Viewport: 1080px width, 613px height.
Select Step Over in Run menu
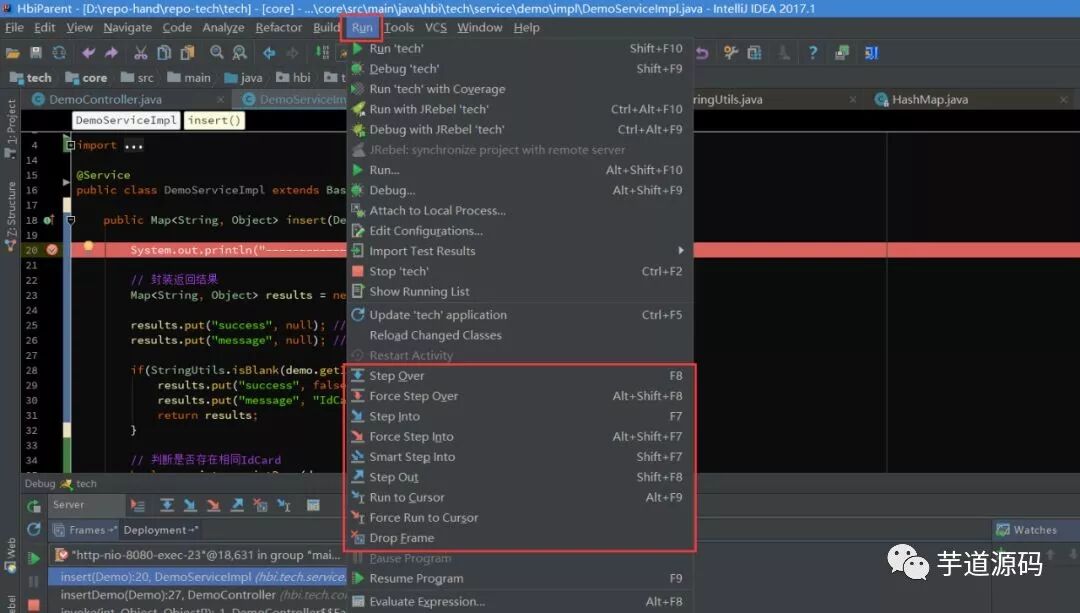click(519, 375)
